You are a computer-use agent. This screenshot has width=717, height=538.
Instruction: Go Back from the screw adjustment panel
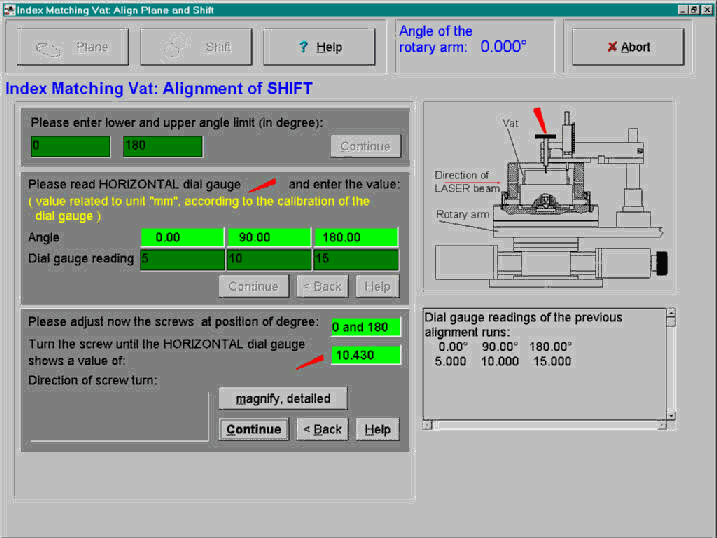point(323,429)
